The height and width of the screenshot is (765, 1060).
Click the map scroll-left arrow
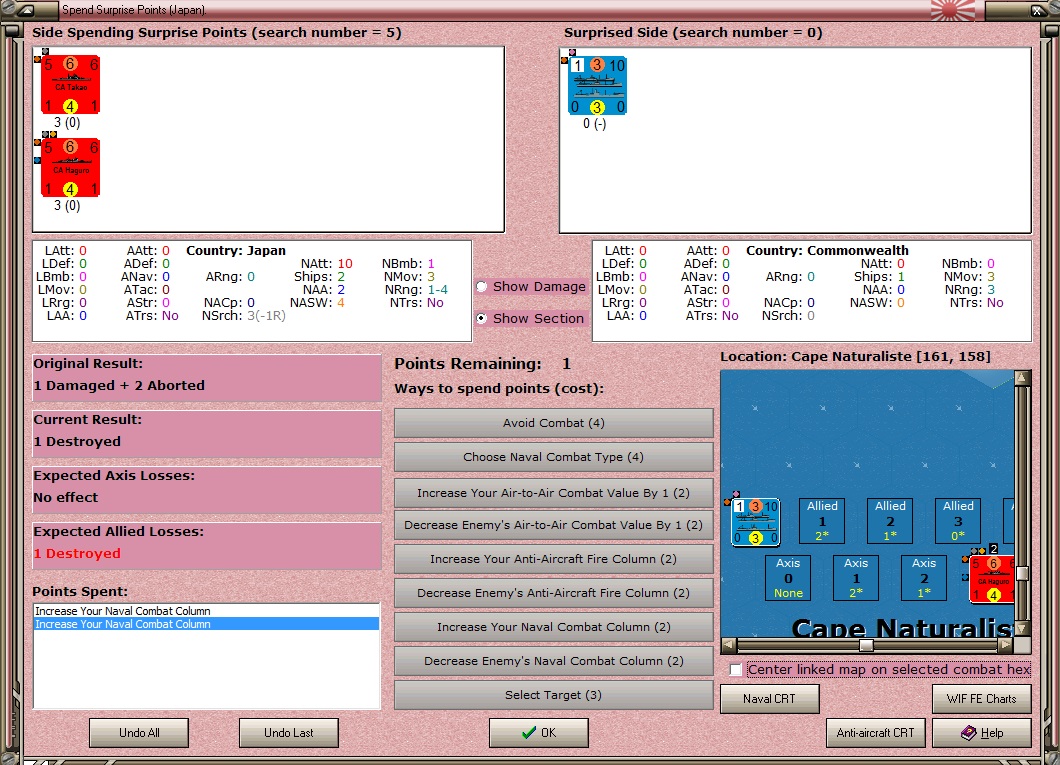[729, 645]
